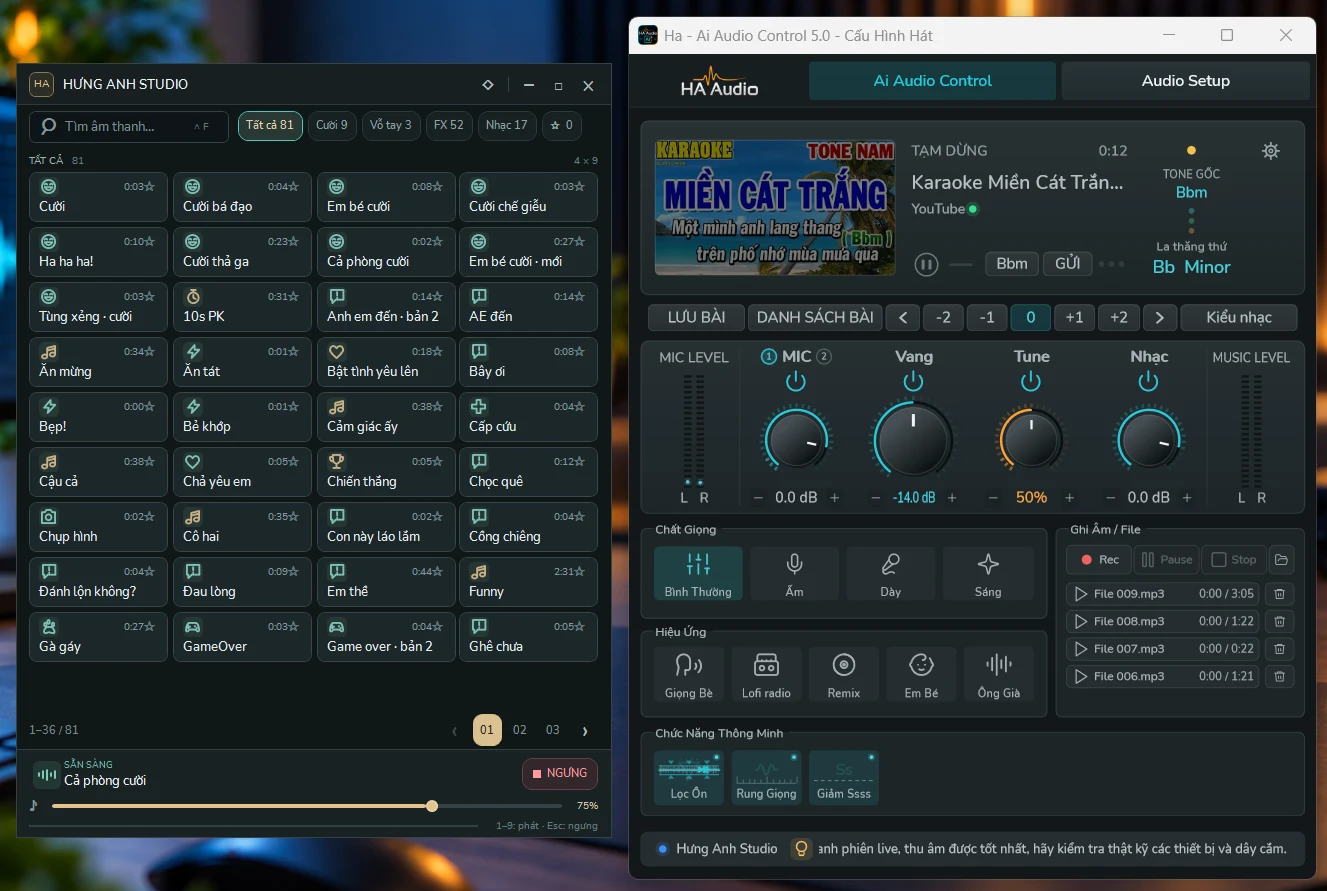This screenshot has height=891, width=1327.
Task: Choose the Em Bé voice effect
Action: pos(921,674)
